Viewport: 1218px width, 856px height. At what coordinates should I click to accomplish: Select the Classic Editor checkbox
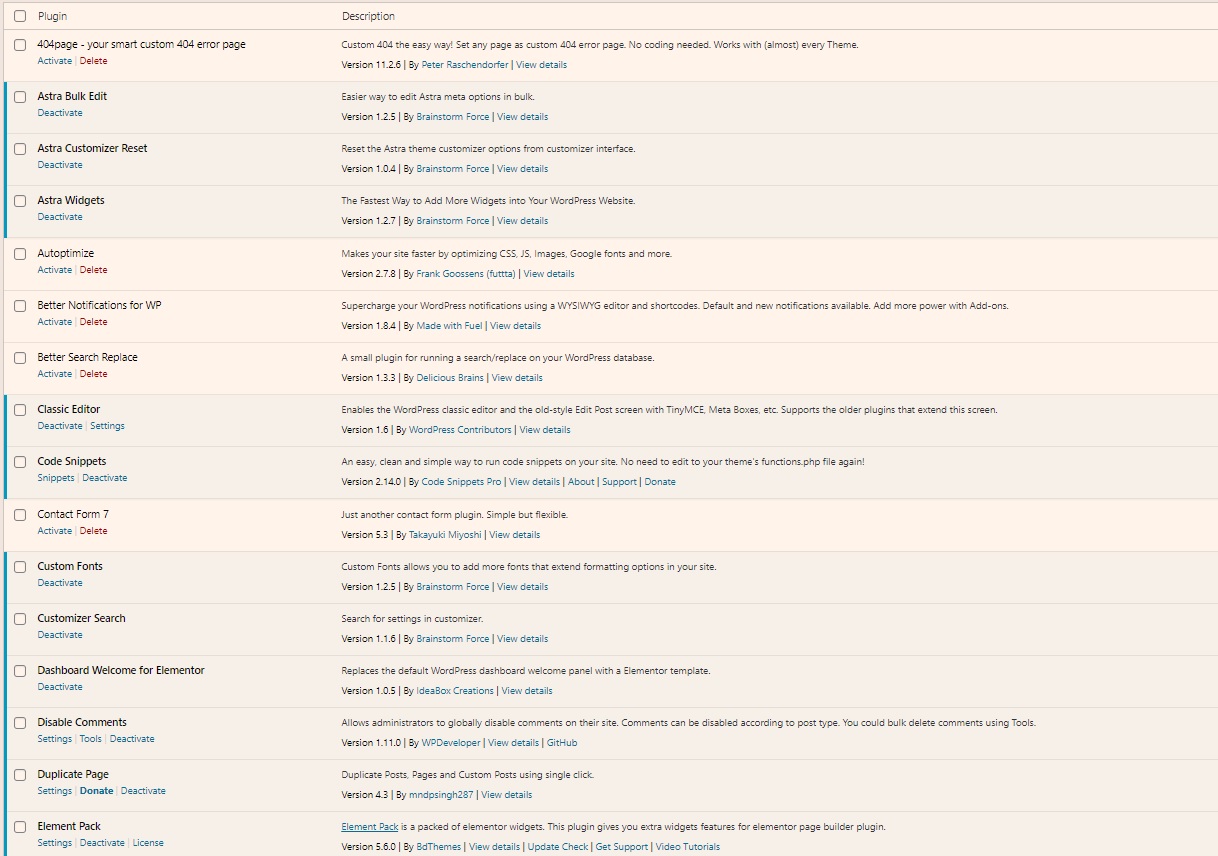[20, 410]
